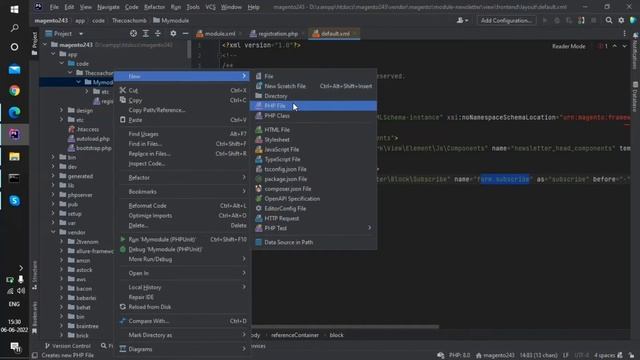Select package.json File entry
The width and height of the screenshot is (640, 360).
tap(313, 179)
